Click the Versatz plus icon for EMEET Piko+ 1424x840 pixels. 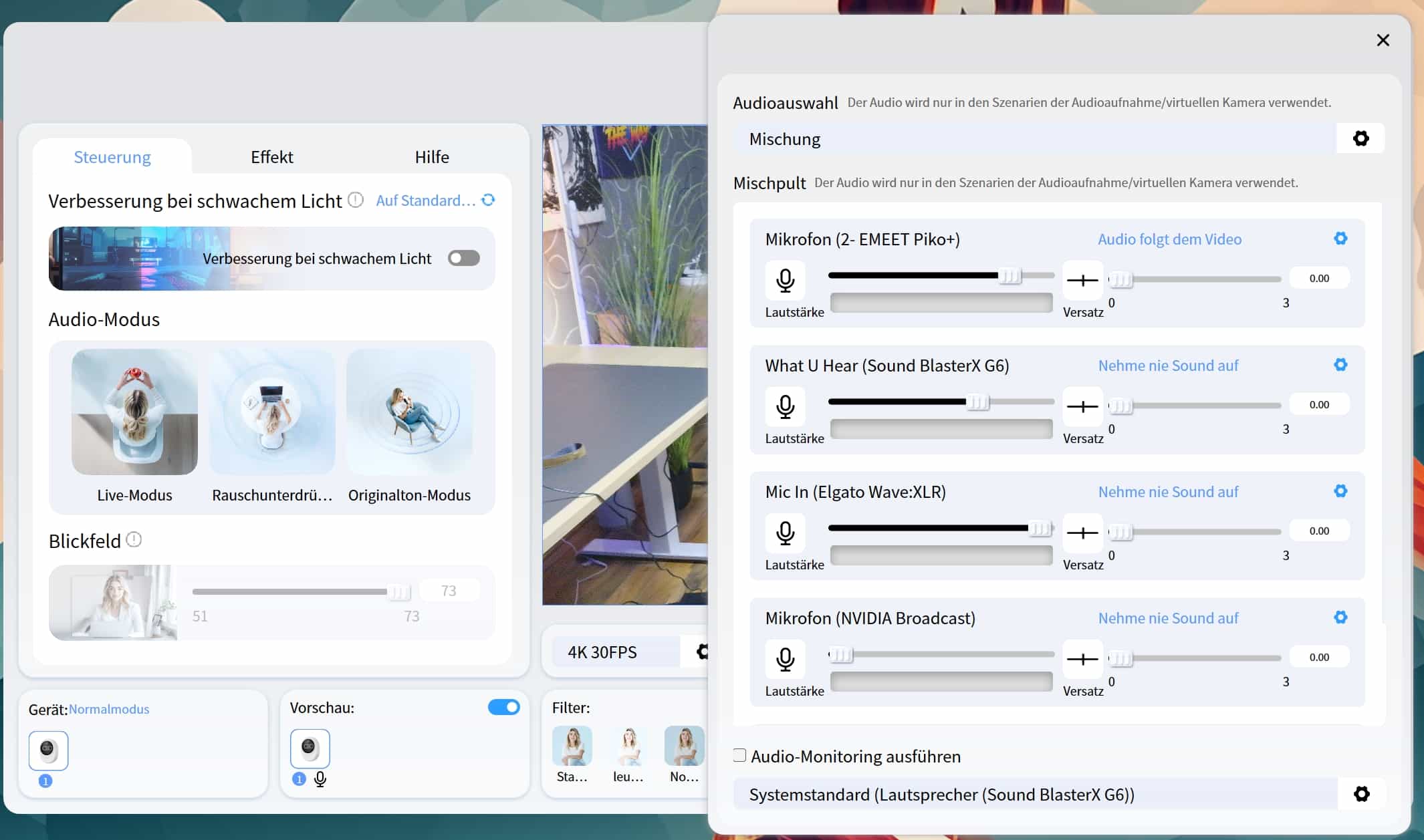pos(1082,280)
